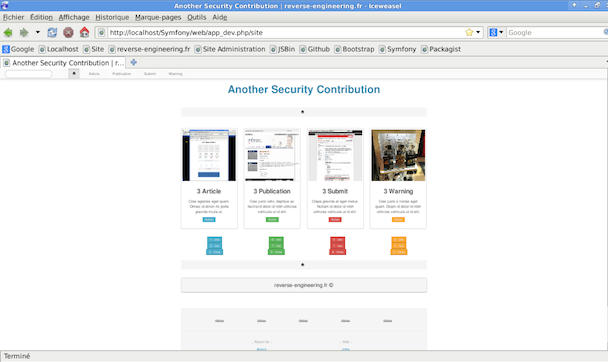This screenshot has height=362, width=608.
Task: Open the Affichage menu
Action: (74, 17)
